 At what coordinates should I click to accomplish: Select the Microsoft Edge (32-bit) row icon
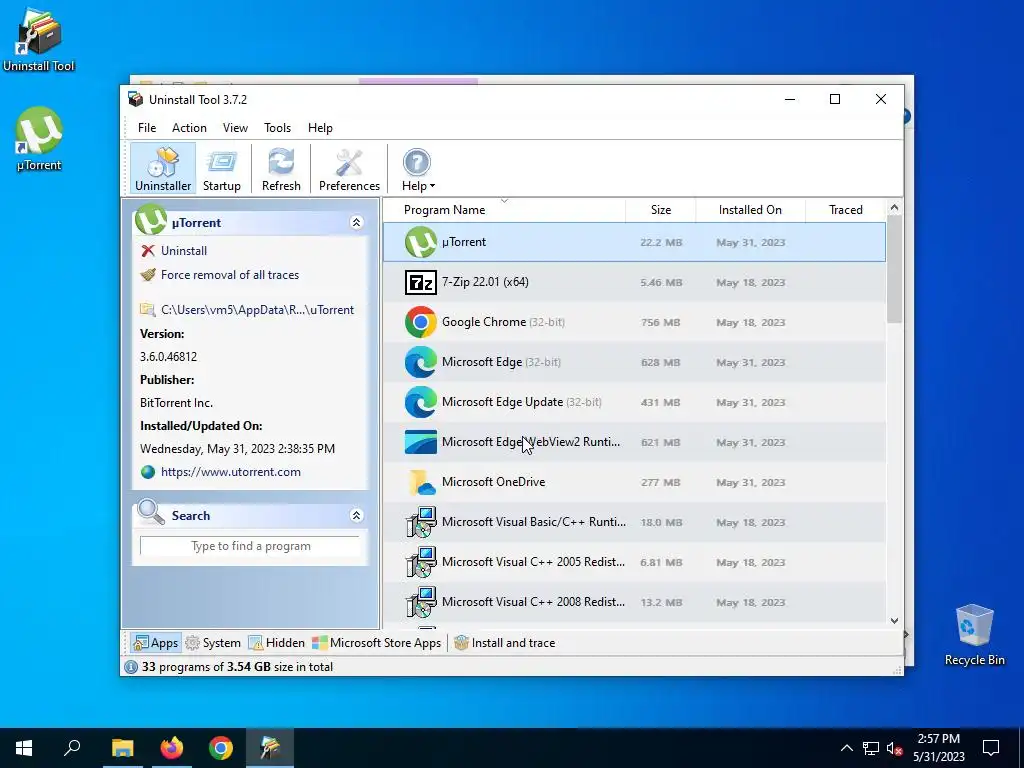pyautogui.click(x=421, y=362)
